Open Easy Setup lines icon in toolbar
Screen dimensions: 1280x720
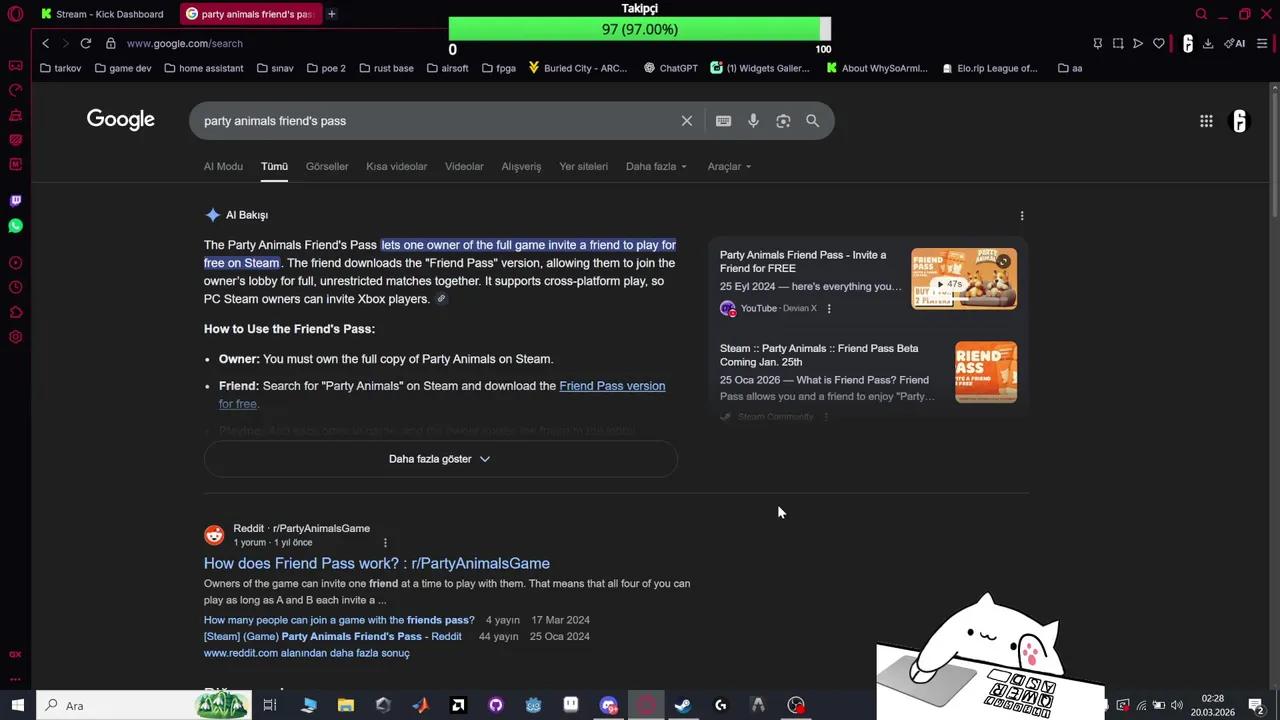pyautogui.click(x=1262, y=43)
